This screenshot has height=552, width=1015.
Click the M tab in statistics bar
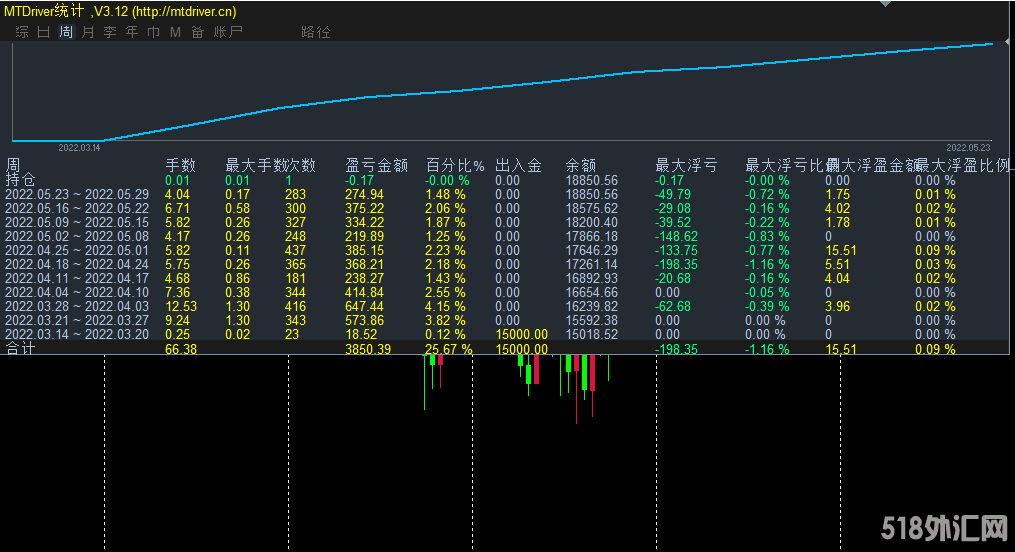click(175, 32)
